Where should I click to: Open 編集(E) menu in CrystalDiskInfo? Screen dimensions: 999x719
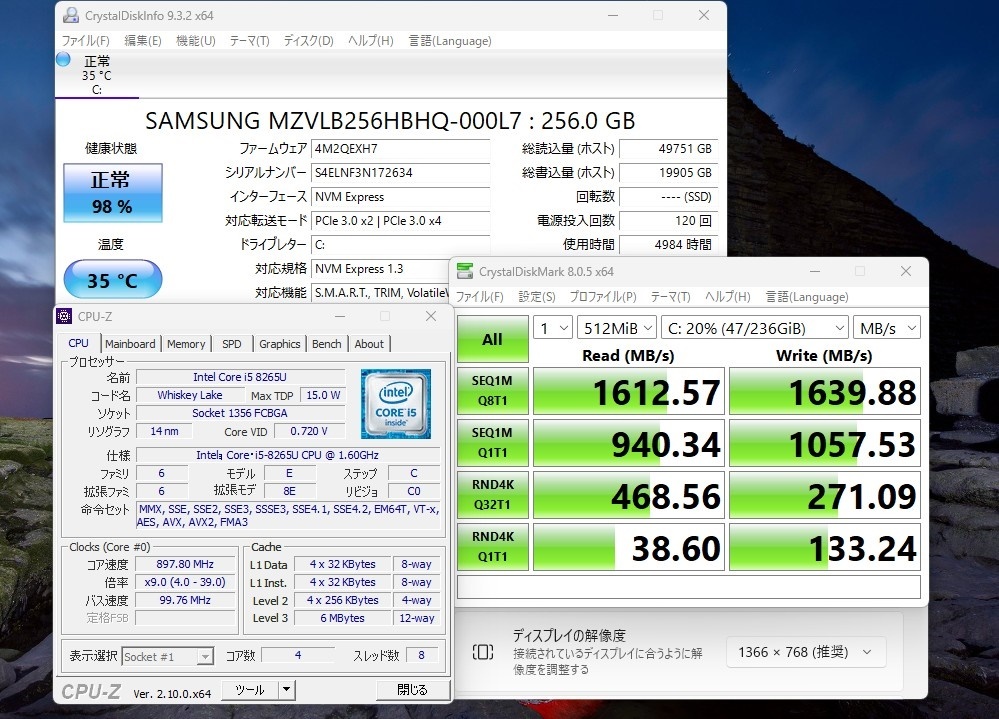pyautogui.click(x=143, y=41)
